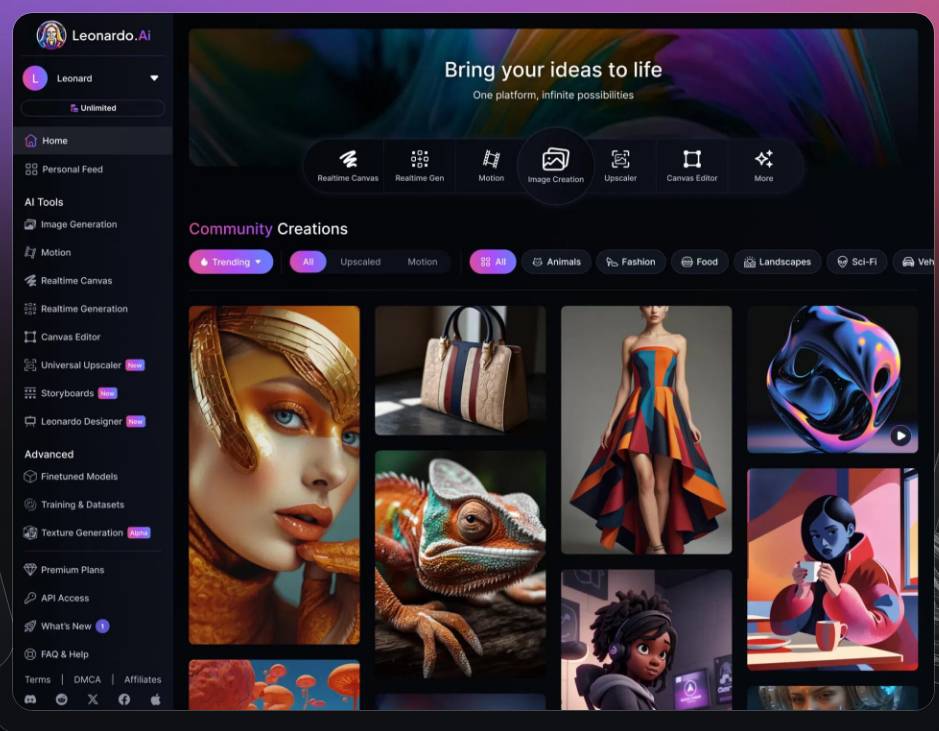Viewport: 939px width, 731px height.
Task: Open the girl with headphones cartoon image
Action: pos(646,639)
